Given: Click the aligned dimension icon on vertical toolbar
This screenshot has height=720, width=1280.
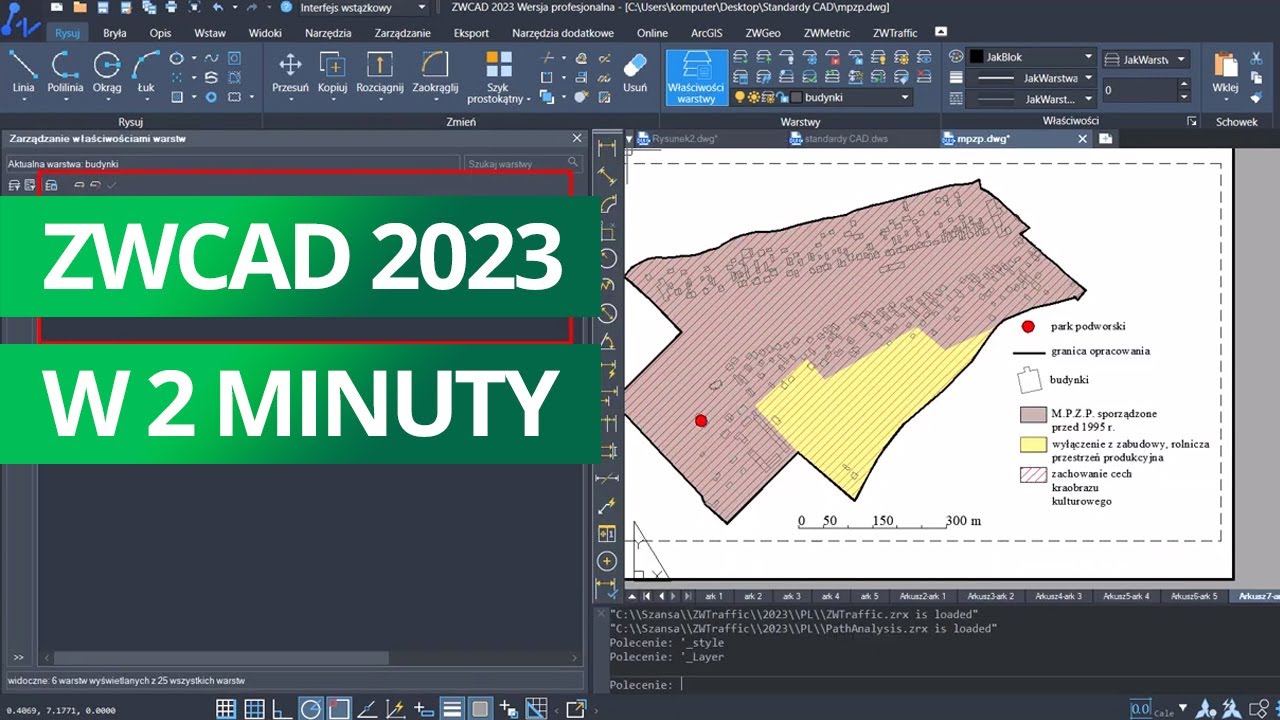Looking at the screenshot, I should tap(606, 176).
